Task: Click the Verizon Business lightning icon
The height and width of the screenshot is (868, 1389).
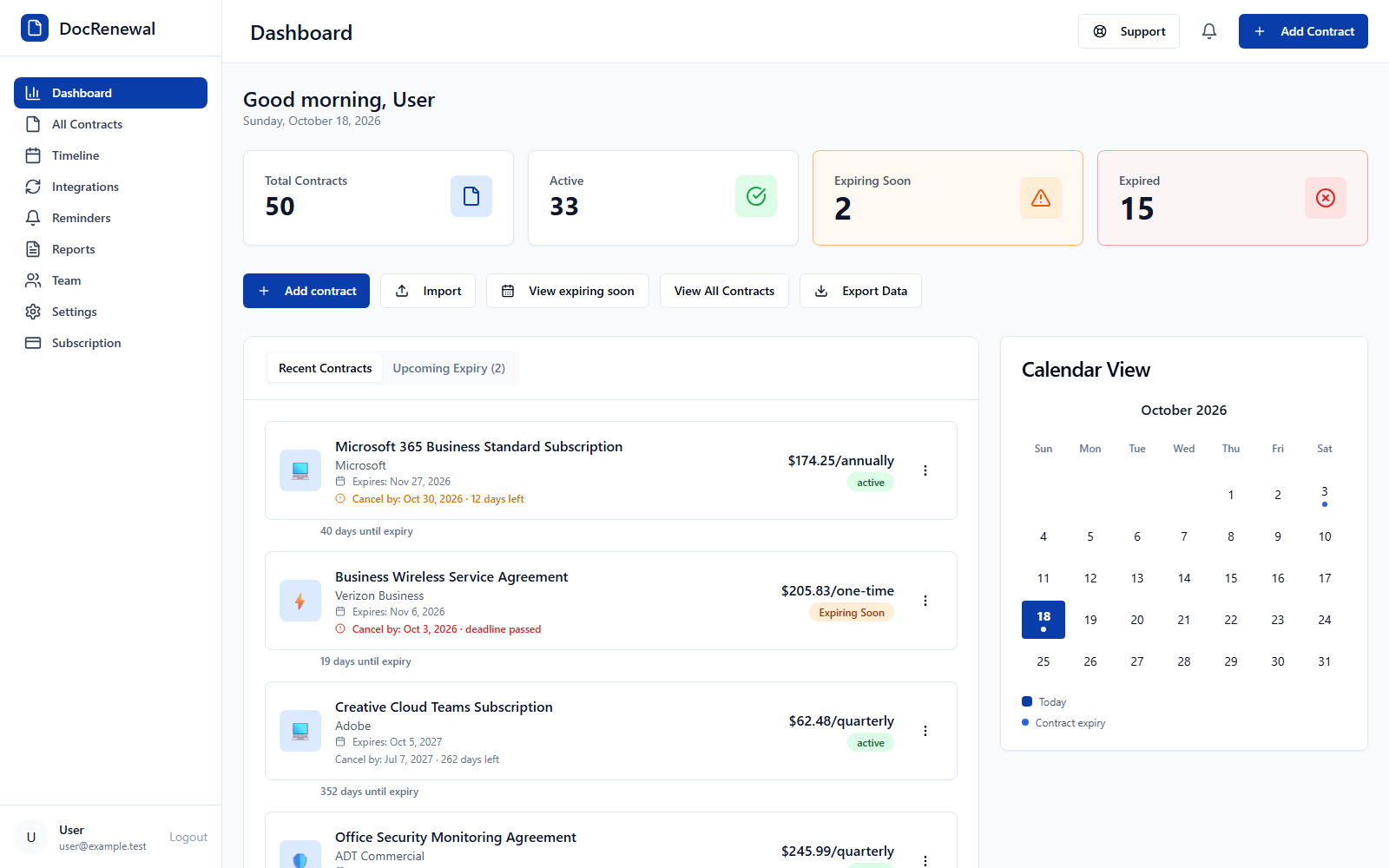Action: pos(300,601)
